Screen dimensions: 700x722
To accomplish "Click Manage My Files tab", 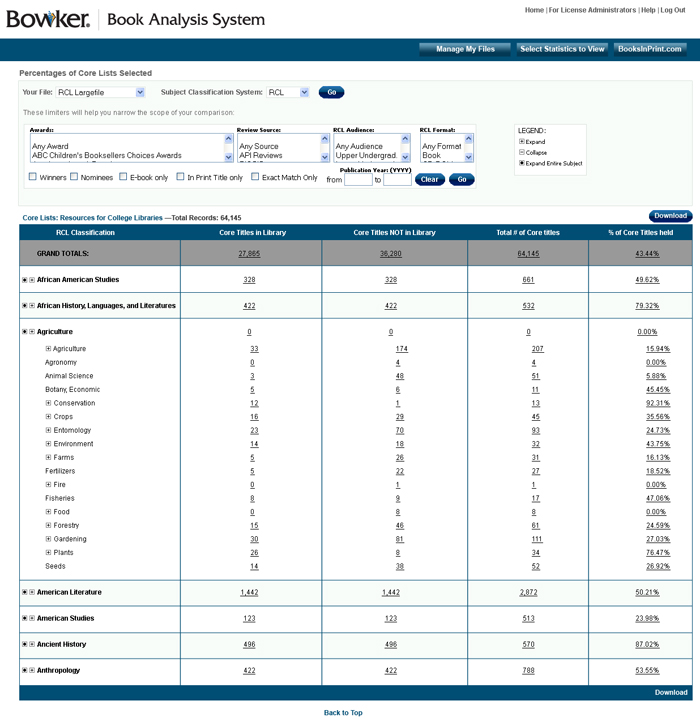I will pos(465,49).
